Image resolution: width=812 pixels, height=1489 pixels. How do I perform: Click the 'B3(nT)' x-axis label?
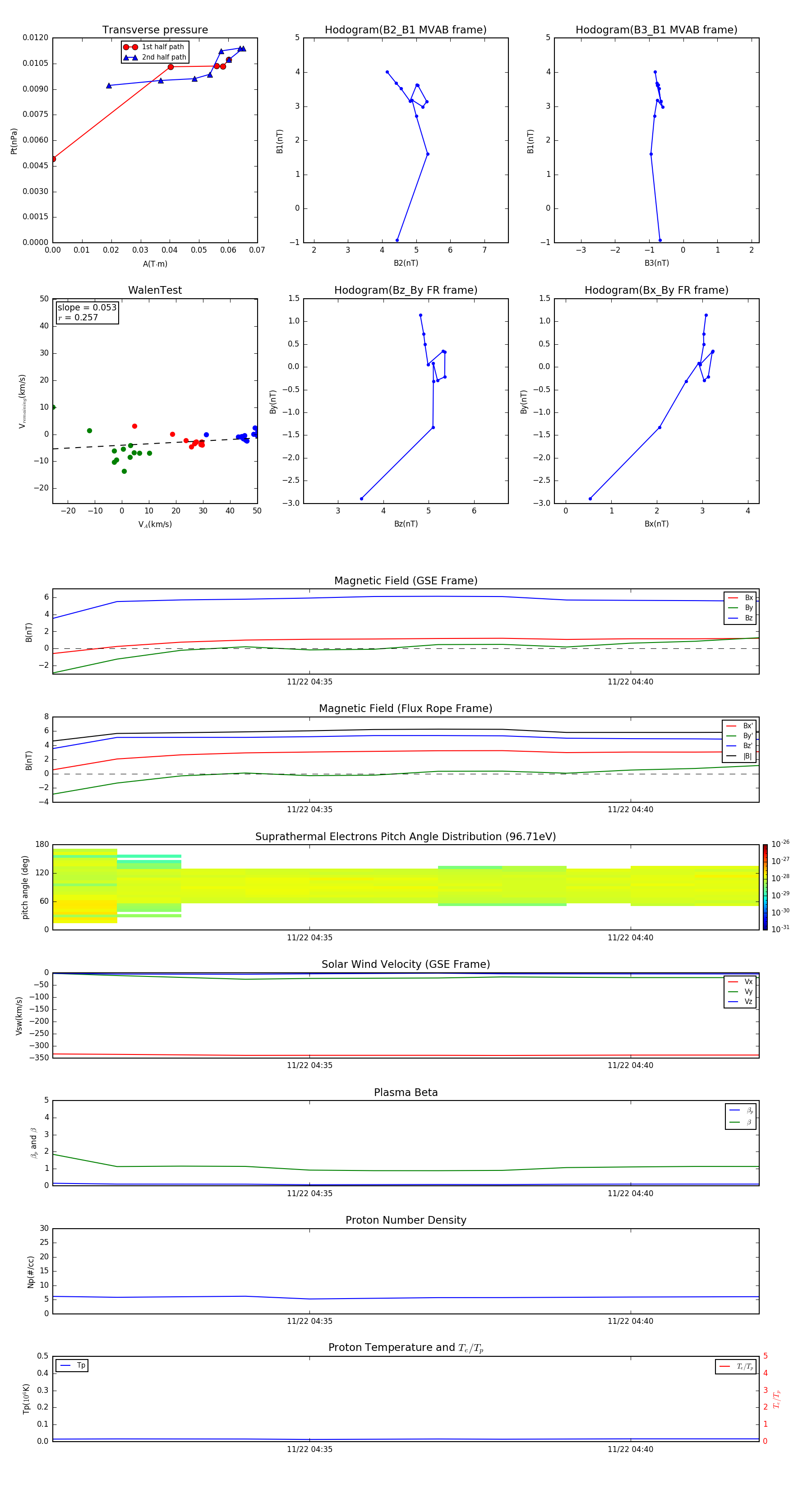[656, 264]
